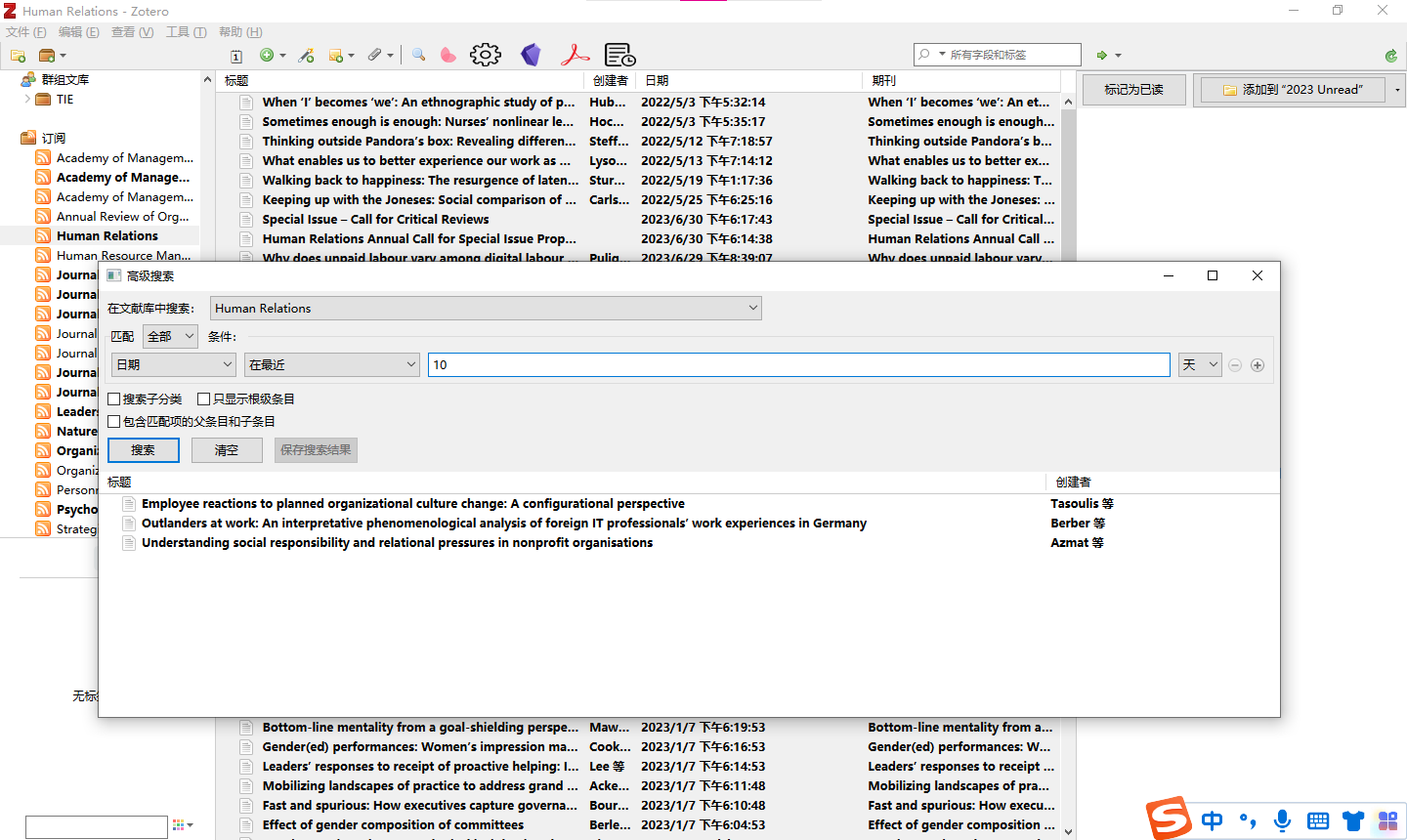This screenshot has height=840, width=1407.
Task: Click the green plus new item icon
Action: tap(267, 56)
